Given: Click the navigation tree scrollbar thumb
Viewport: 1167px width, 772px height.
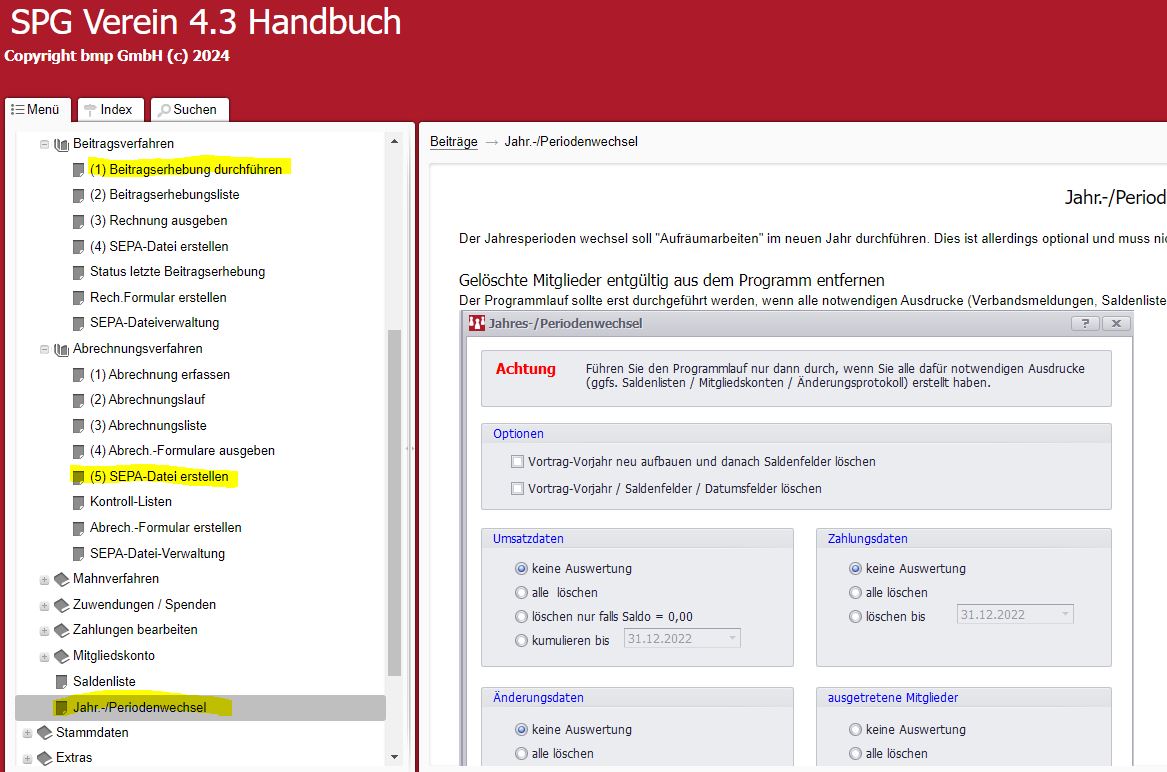Looking at the screenshot, I should click(x=394, y=503).
